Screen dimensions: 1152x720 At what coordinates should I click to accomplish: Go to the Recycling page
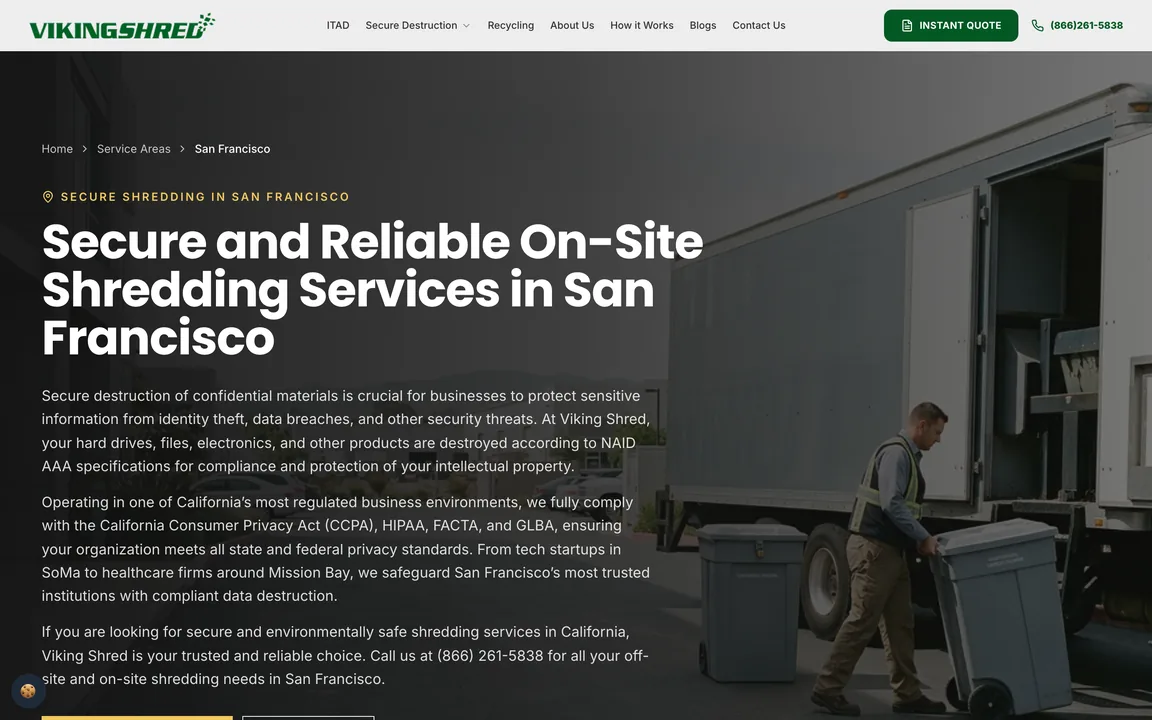pyautogui.click(x=511, y=25)
